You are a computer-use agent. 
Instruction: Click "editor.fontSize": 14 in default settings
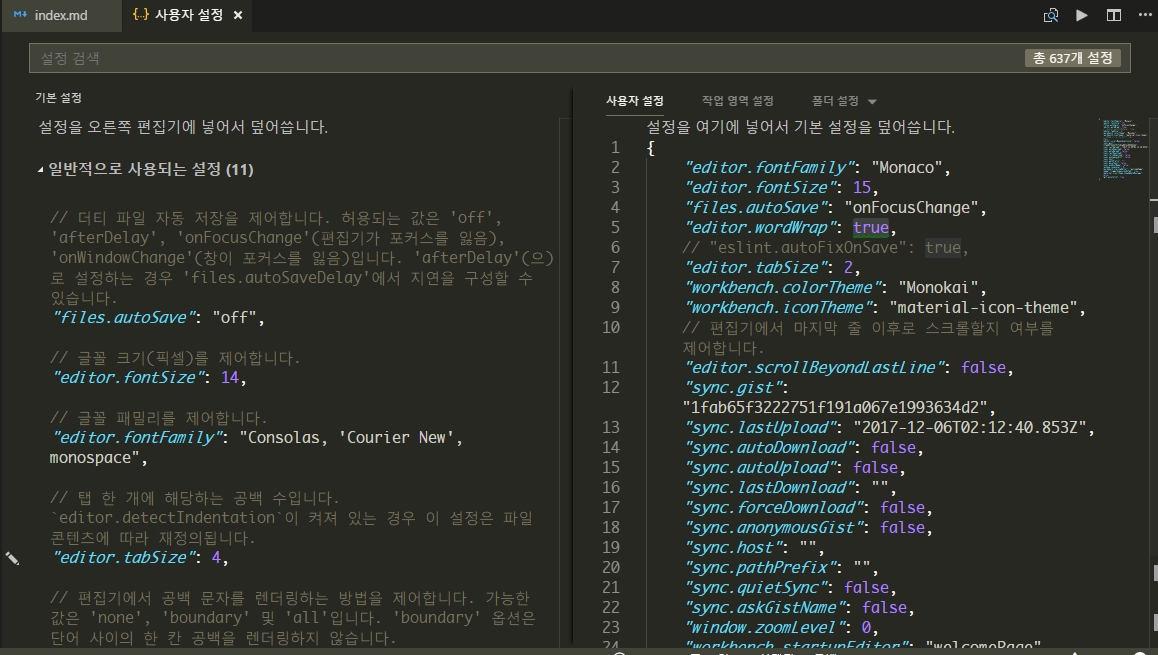pyautogui.click(x=148, y=377)
